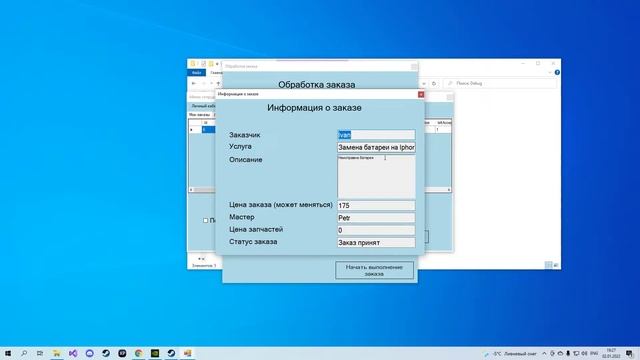Open the black square app icon on taskbar
Screen dimensions: 640x360
(122, 353)
